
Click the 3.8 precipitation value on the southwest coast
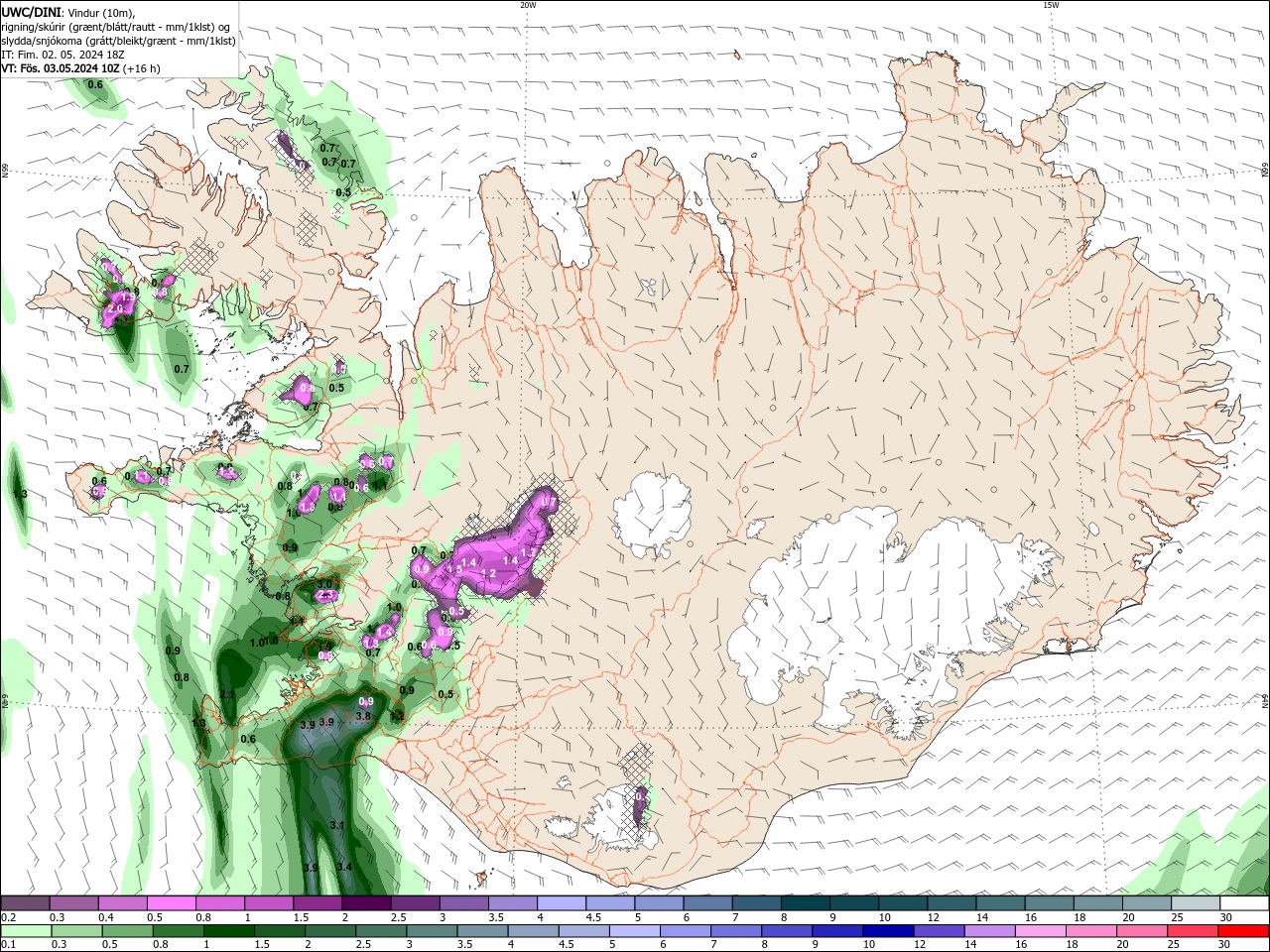[x=363, y=716]
